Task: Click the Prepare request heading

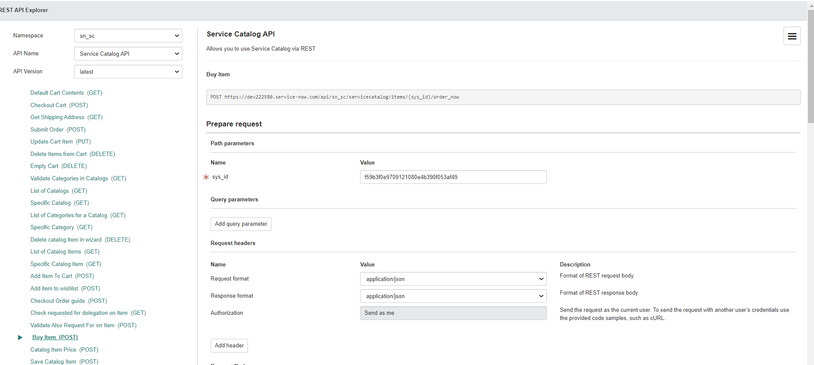Action: 234,124
